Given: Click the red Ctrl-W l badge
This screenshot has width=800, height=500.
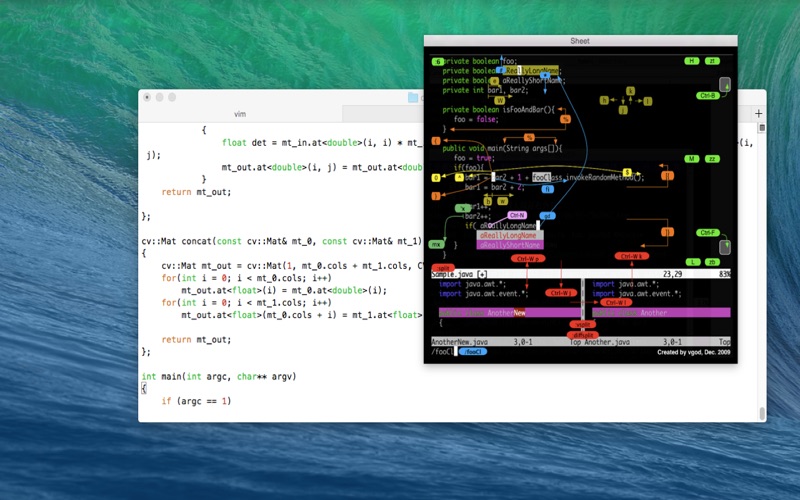Looking at the screenshot, I should pyautogui.click(x=616, y=303).
